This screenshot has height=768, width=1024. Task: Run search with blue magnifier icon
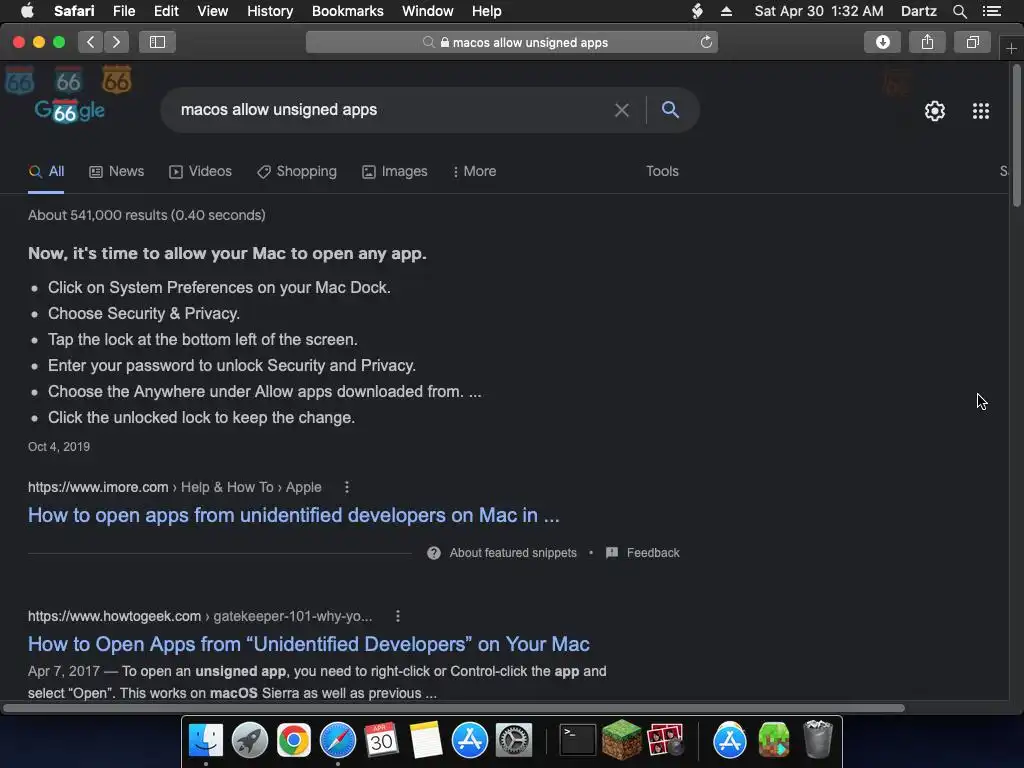click(x=670, y=110)
